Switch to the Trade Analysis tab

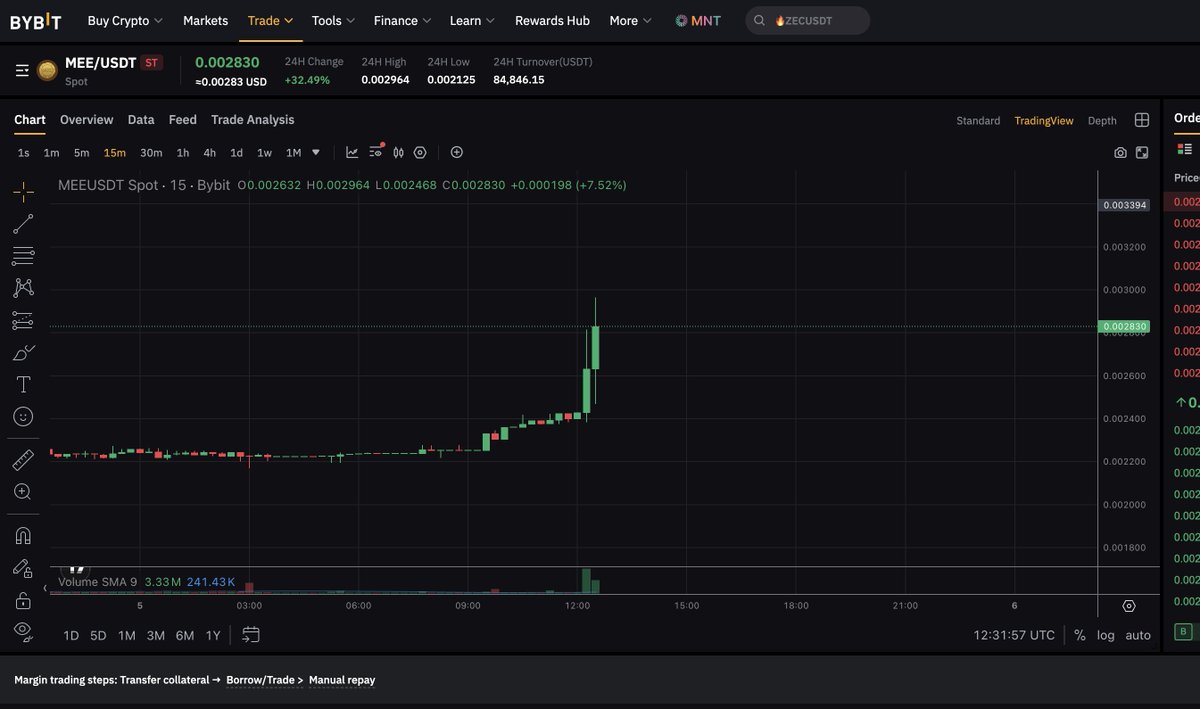(252, 120)
